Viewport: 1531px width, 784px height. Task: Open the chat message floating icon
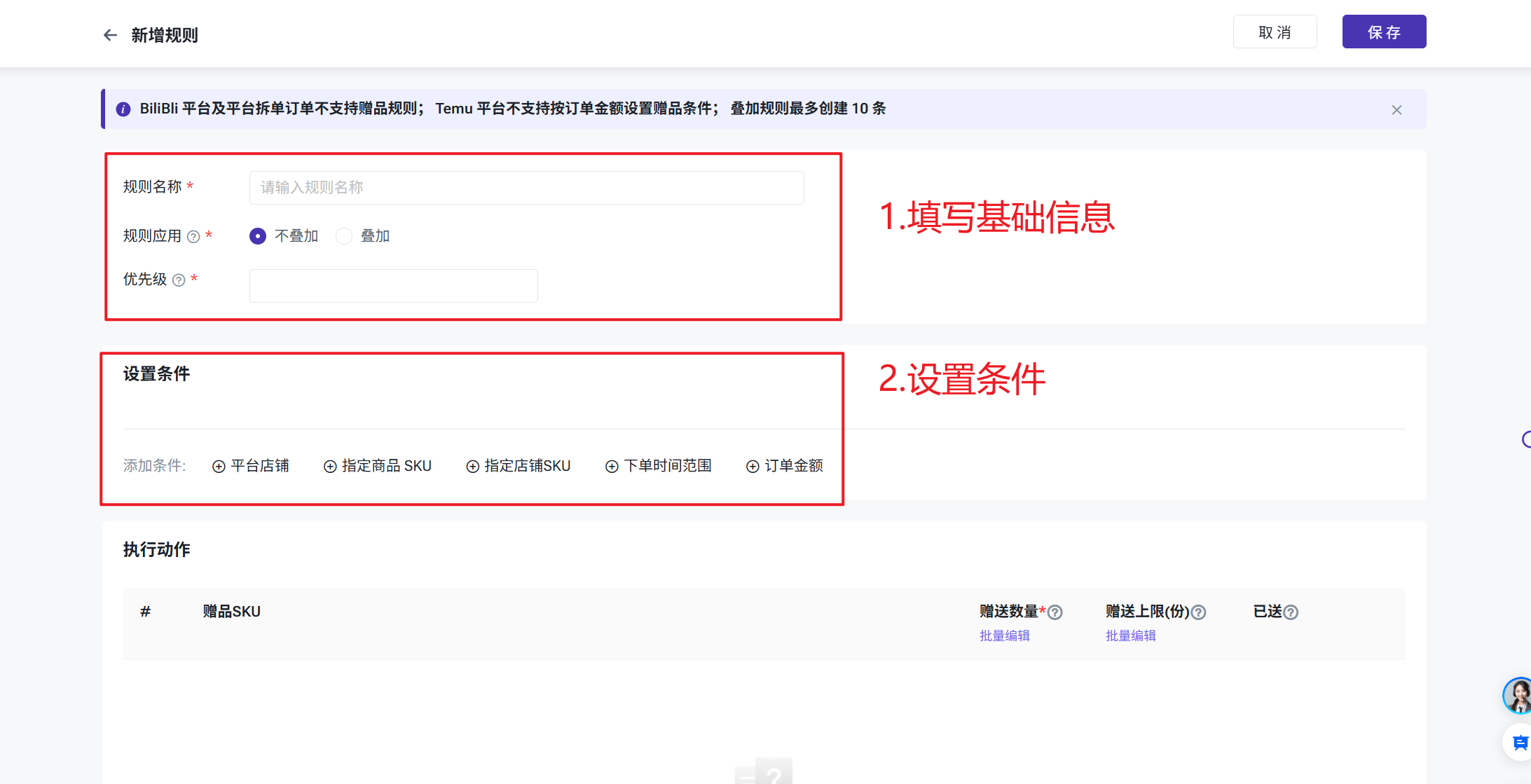click(x=1519, y=743)
